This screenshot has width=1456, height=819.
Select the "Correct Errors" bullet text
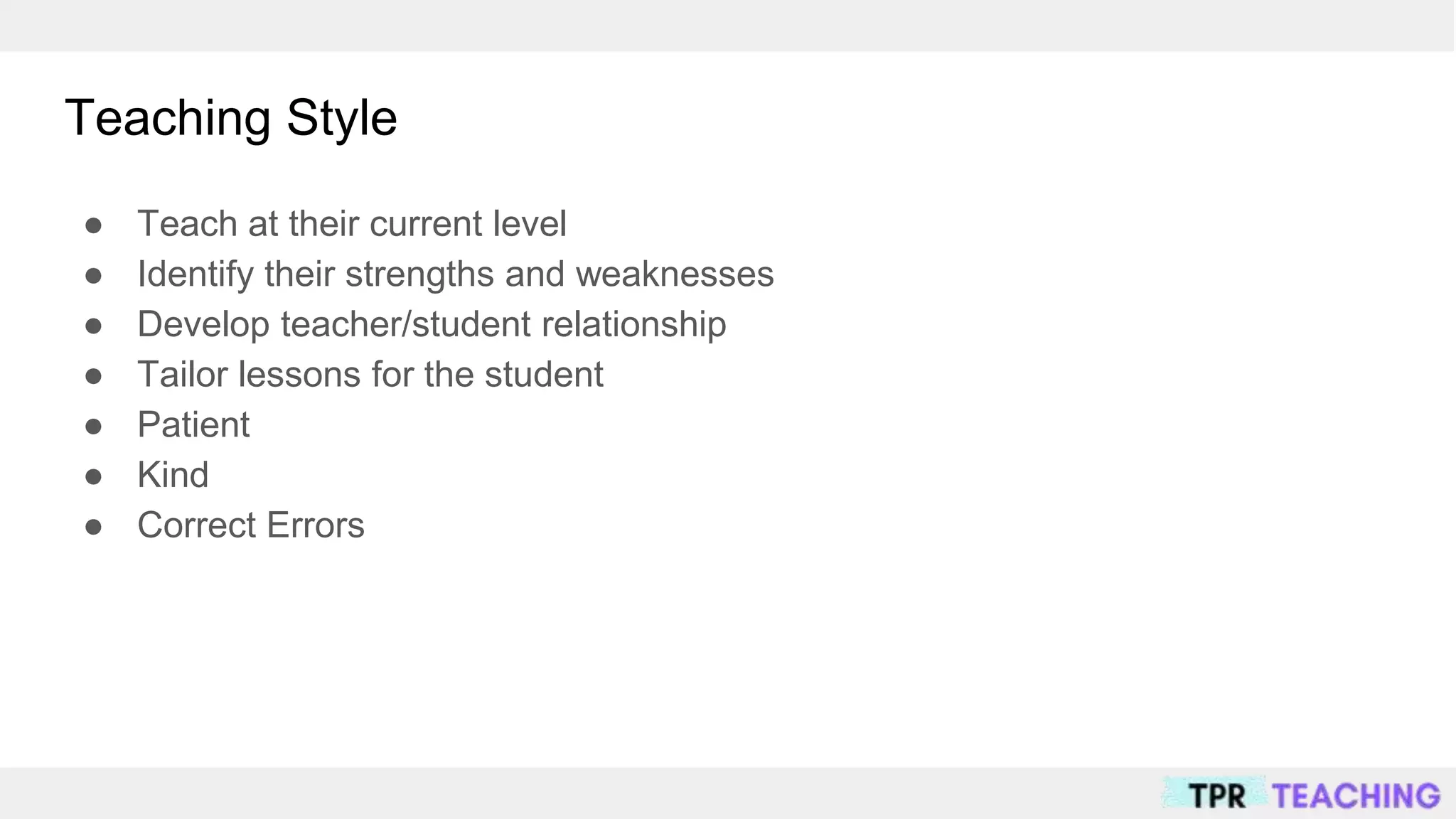tap(251, 525)
